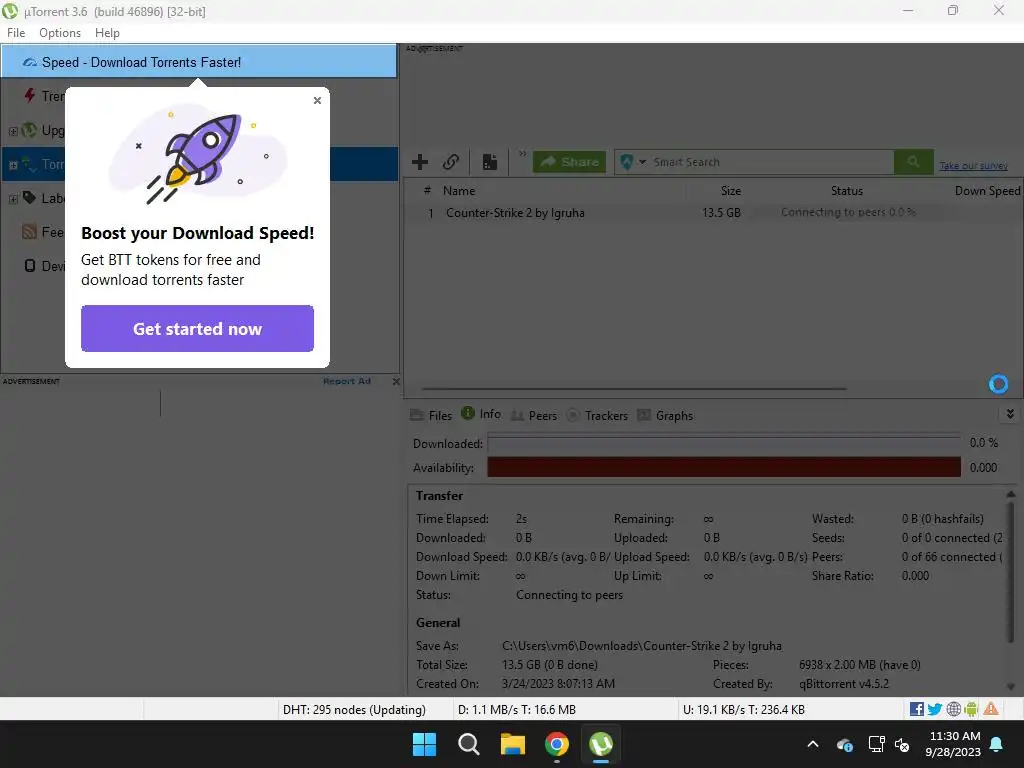Click the Get started now button
1024x768 pixels.
197,328
